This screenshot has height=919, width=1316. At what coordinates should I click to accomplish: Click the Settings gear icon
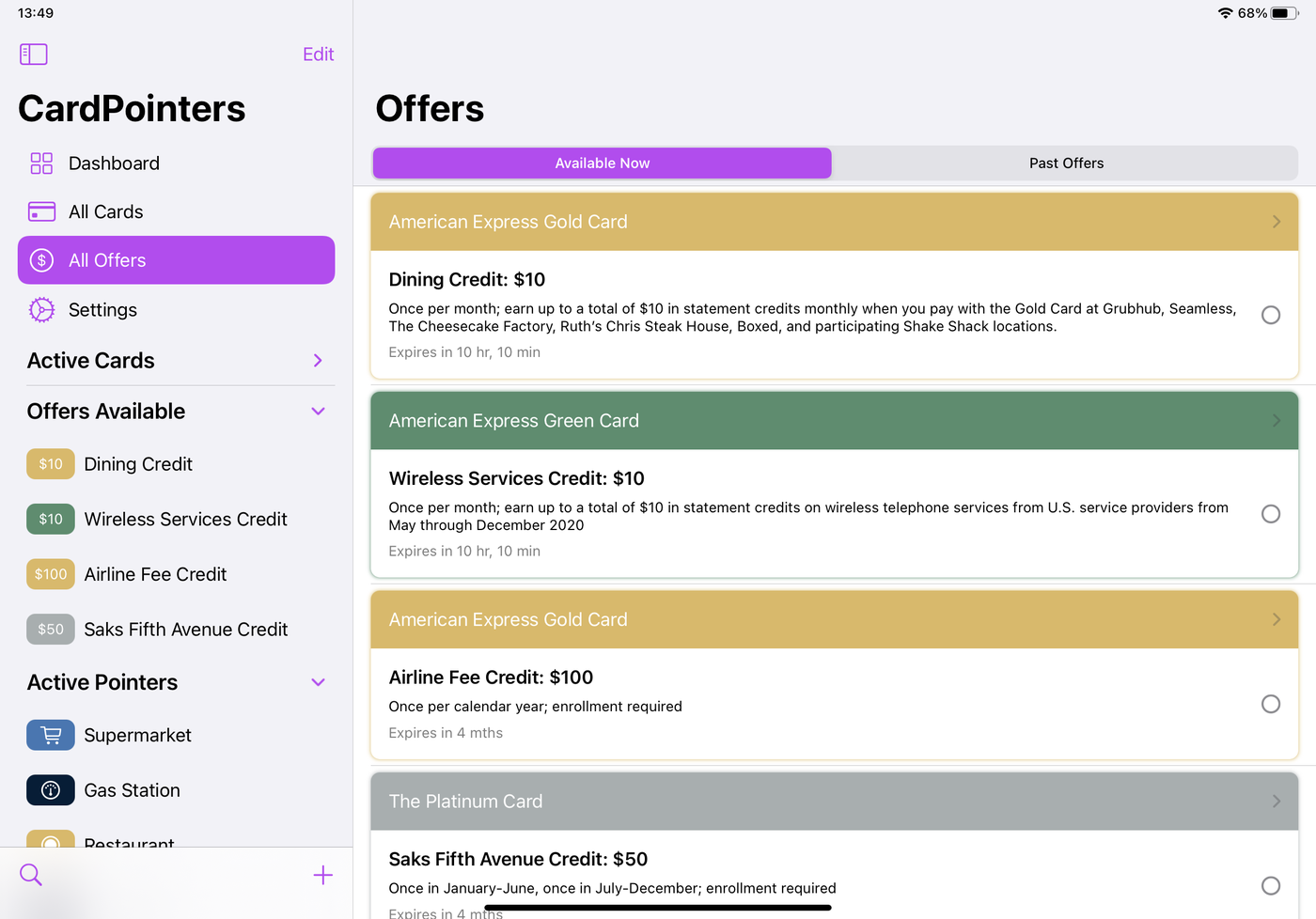point(41,309)
